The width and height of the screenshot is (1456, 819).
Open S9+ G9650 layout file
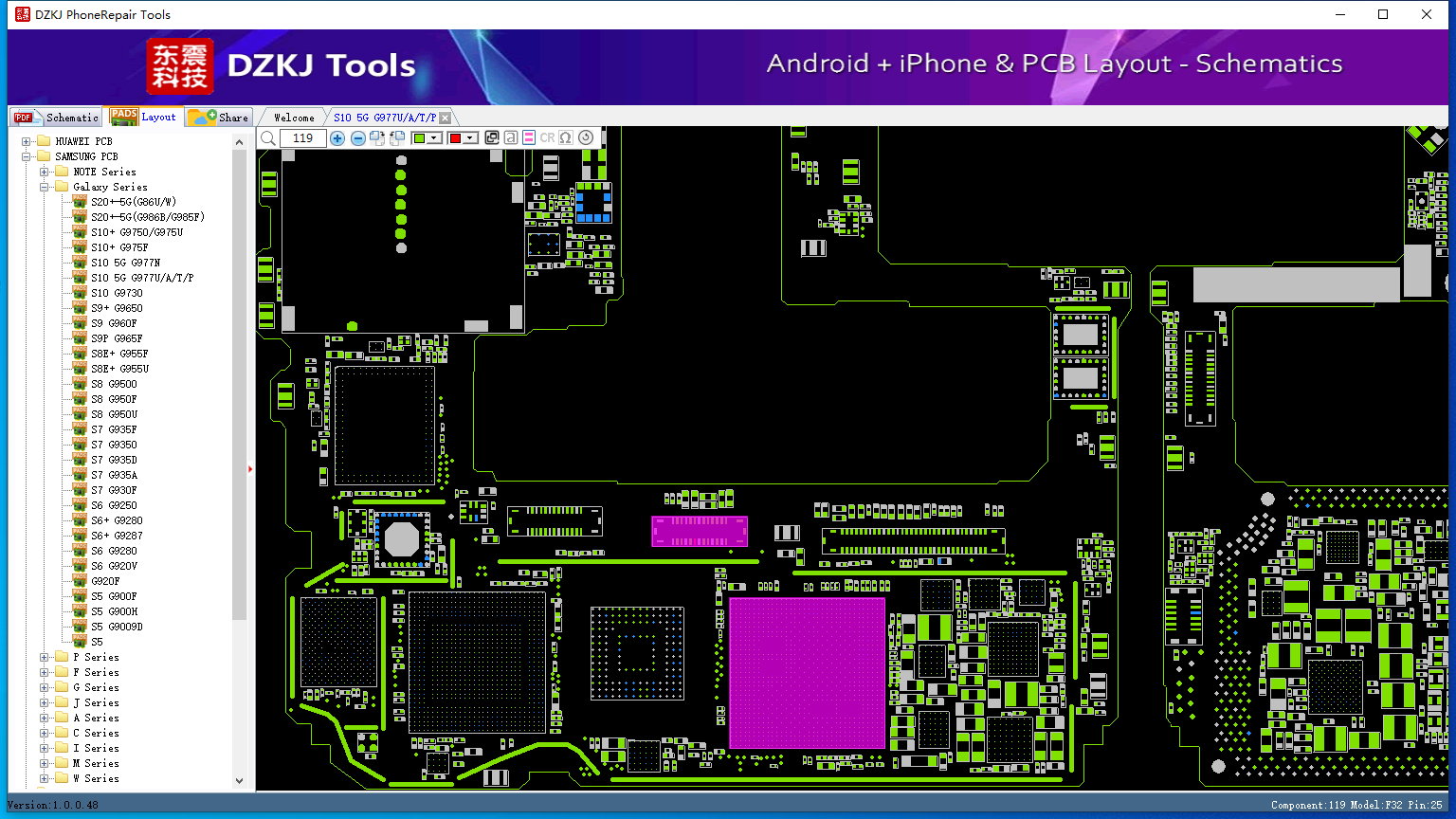[x=117, y=308]
